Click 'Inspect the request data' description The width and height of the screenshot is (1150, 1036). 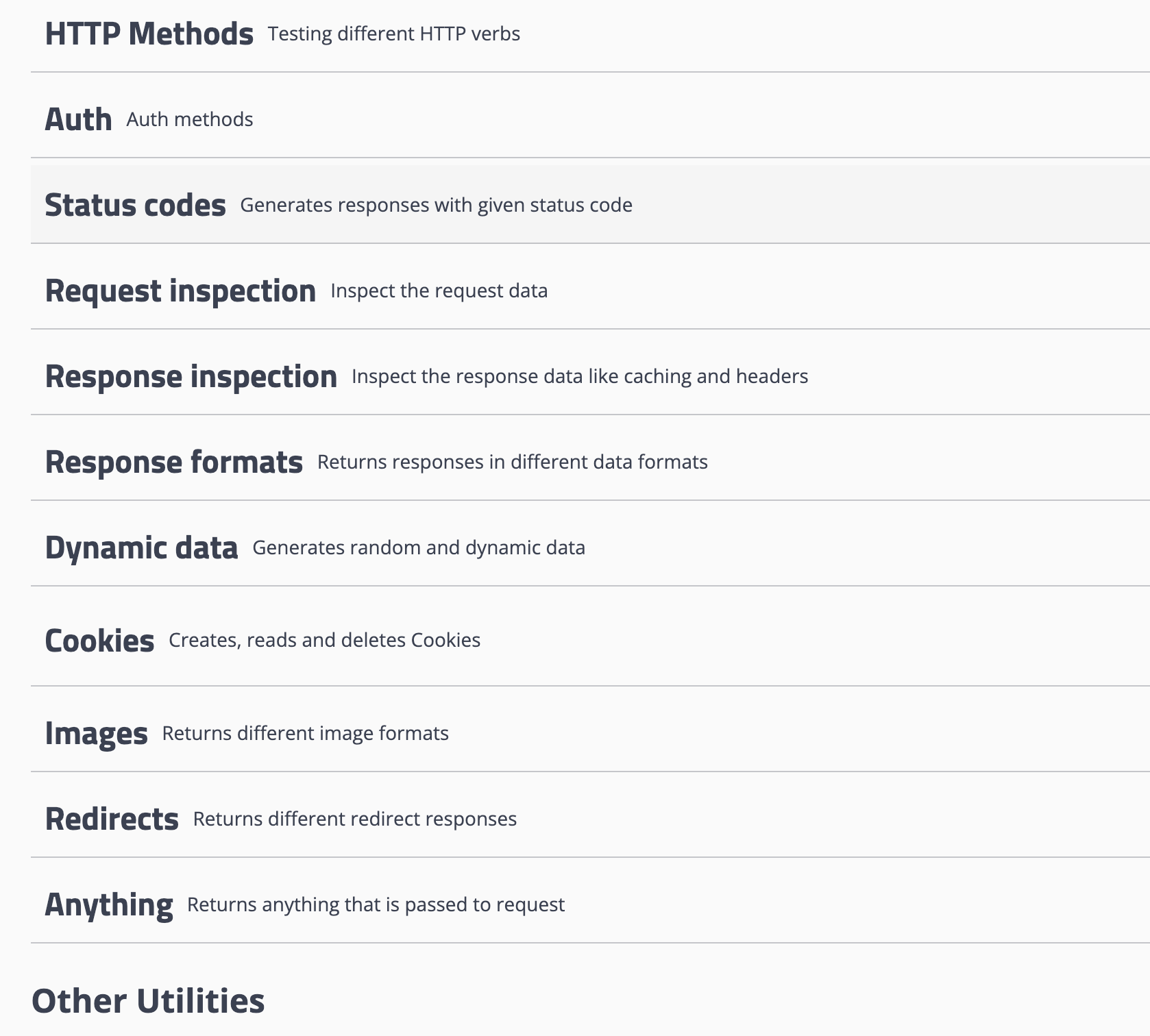[439, 291]
